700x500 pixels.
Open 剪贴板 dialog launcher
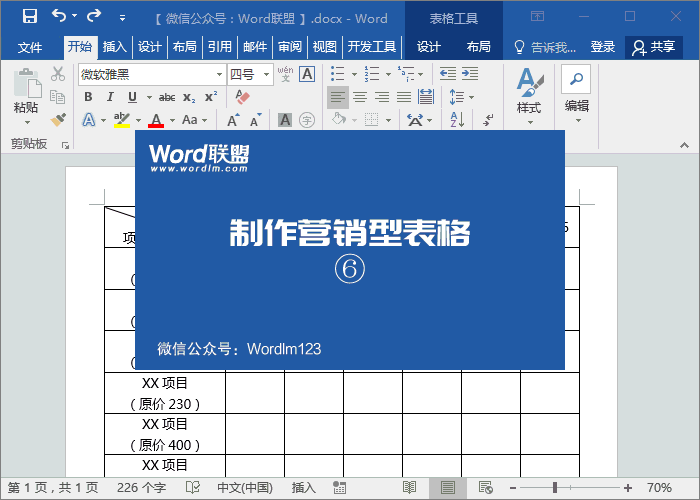click(x=65, y=145)
